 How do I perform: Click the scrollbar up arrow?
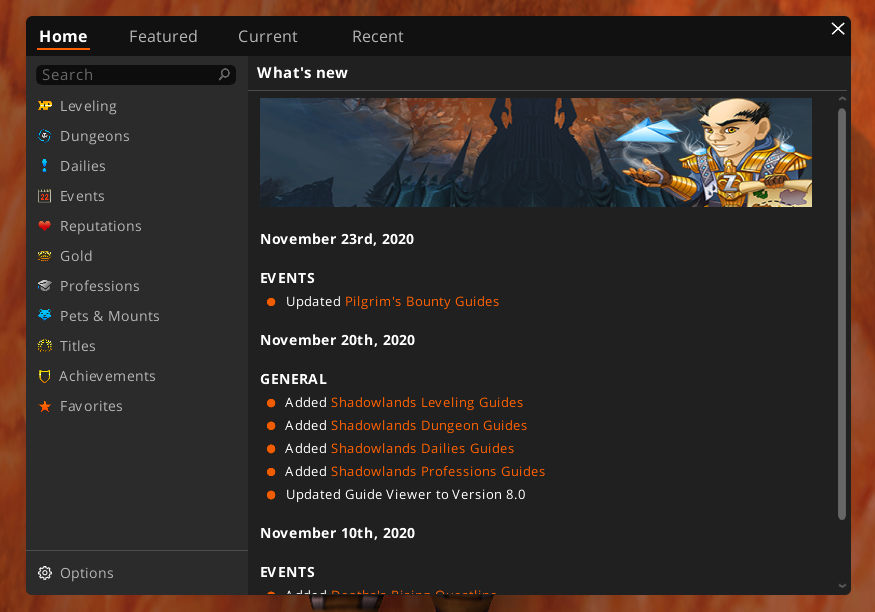pyautogui.click(x=842, y=99)
